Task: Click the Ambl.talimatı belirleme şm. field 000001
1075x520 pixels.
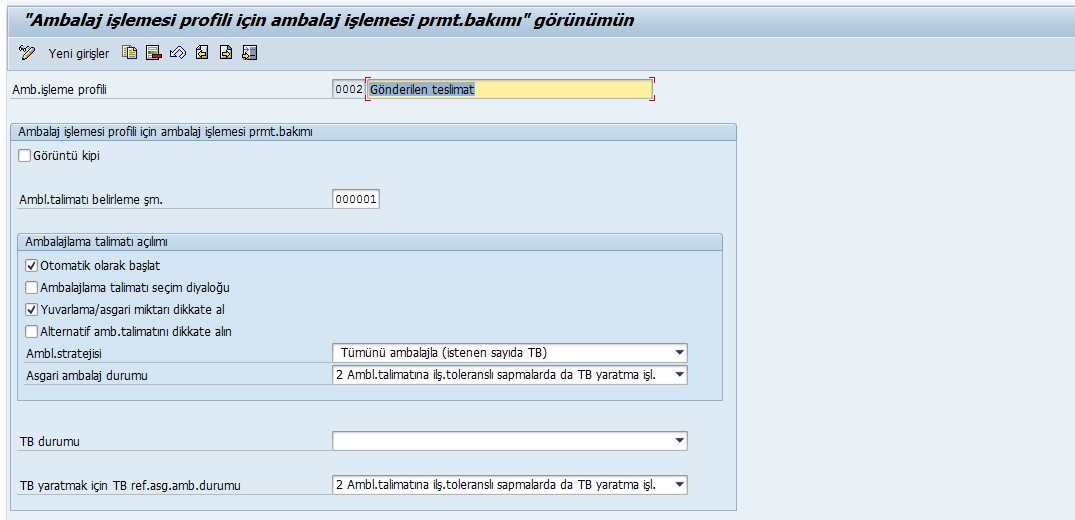Action: point(355,199)
